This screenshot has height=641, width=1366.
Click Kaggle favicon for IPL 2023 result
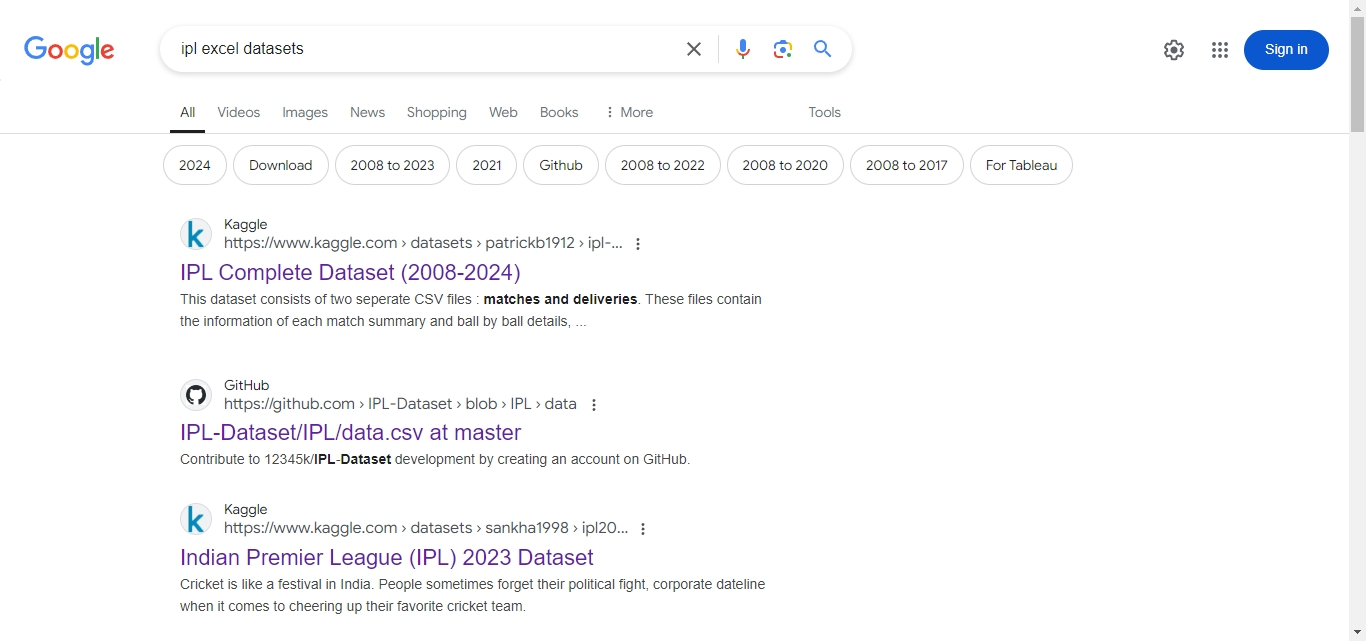196,519
